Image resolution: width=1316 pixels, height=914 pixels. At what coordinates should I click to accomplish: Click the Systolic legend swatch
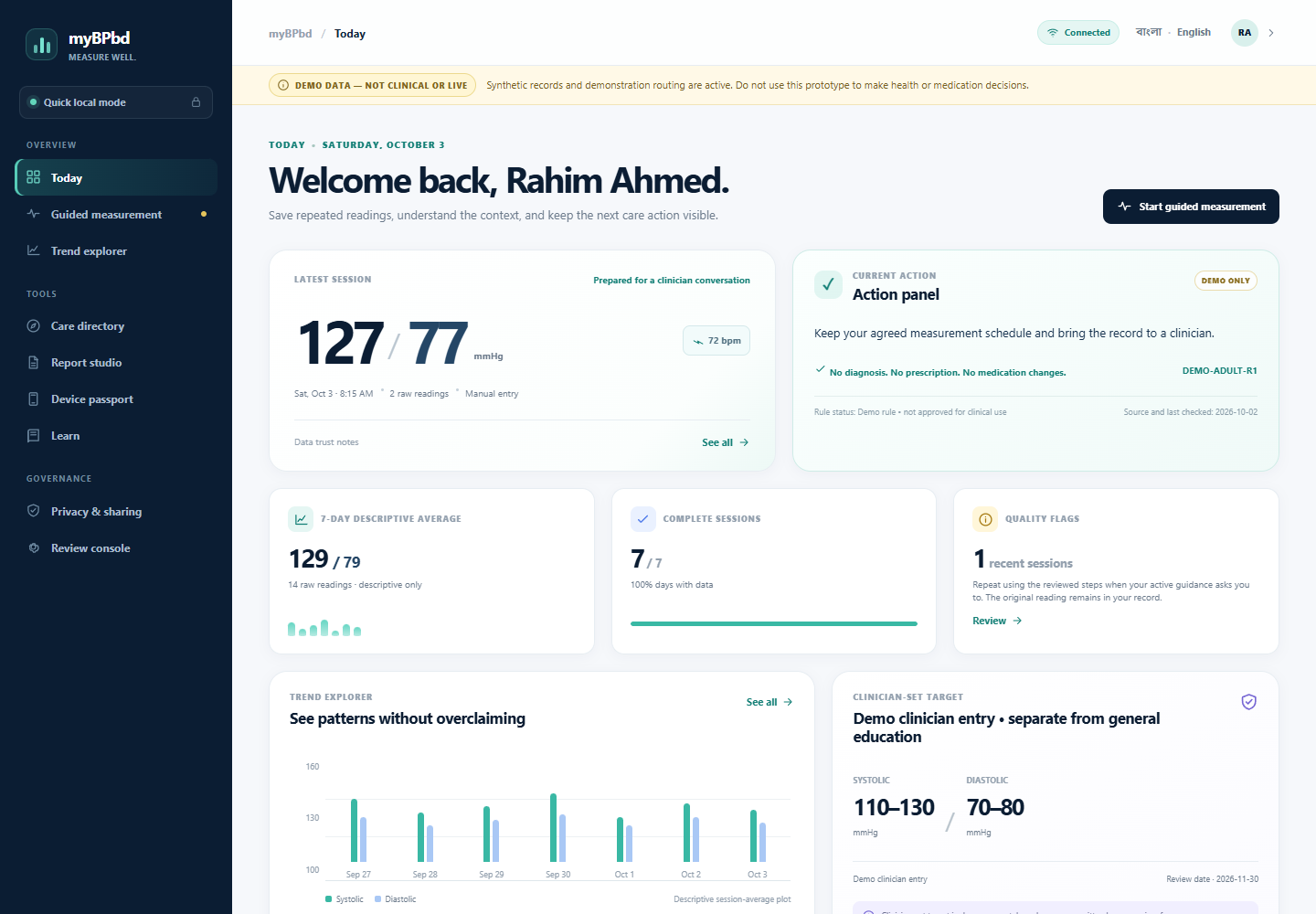[328, 899]
